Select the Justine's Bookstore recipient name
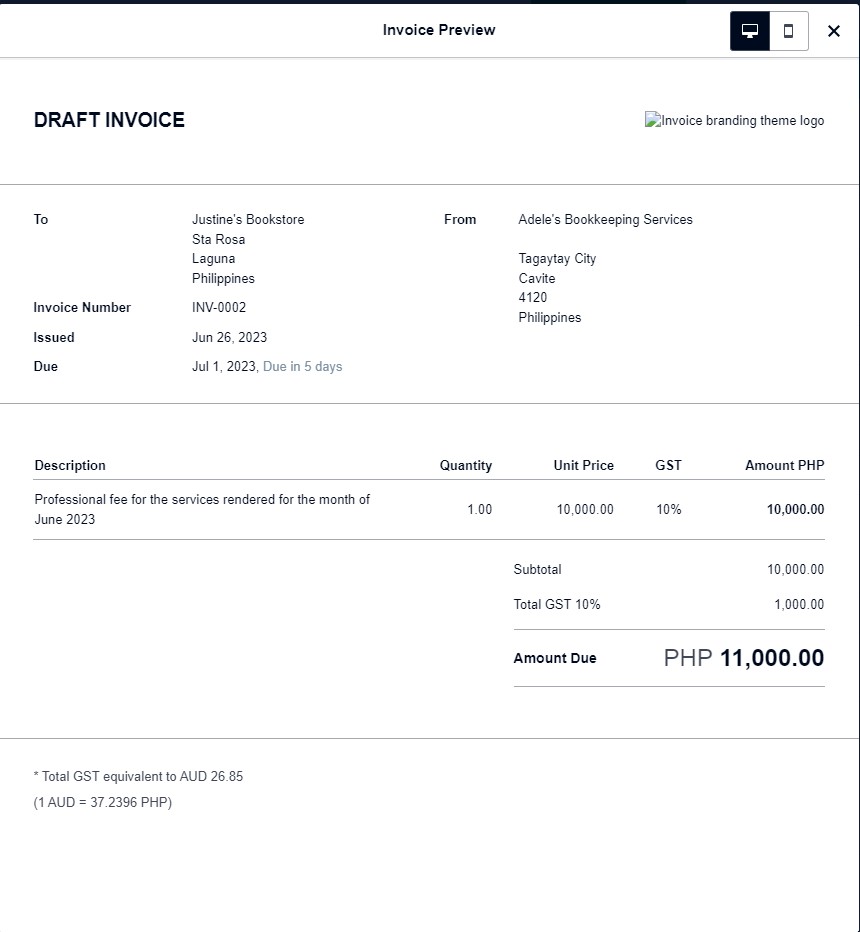Viewport: 860px width, 932px height. click(x=248, y=220)
